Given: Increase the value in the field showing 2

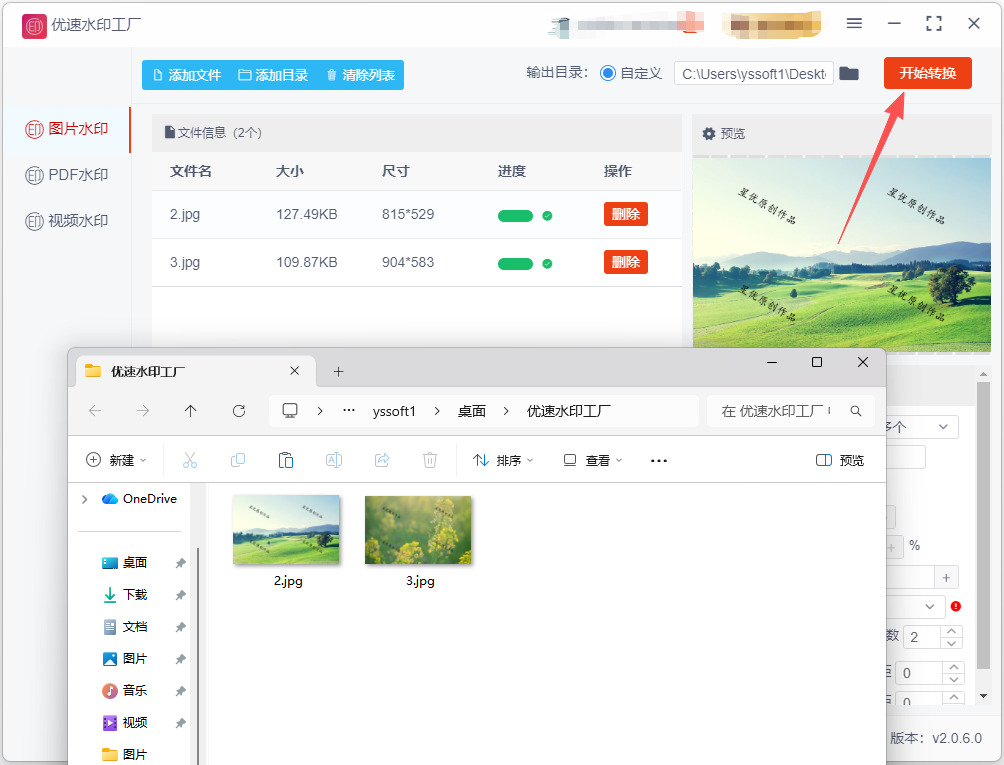Looking at the screenshot, I should tap(951, 631).
